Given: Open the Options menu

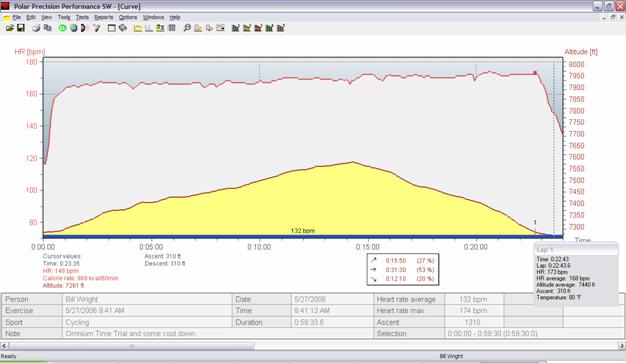Looking at the screenshot, I should (128, 17).
